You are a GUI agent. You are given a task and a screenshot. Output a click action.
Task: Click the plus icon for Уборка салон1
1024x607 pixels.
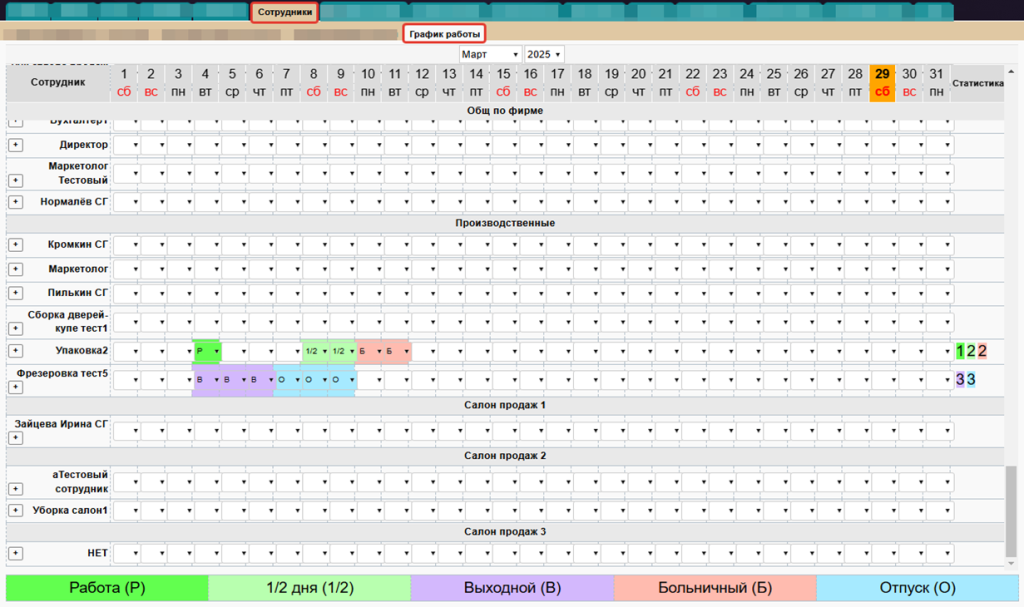click(15, 511)
